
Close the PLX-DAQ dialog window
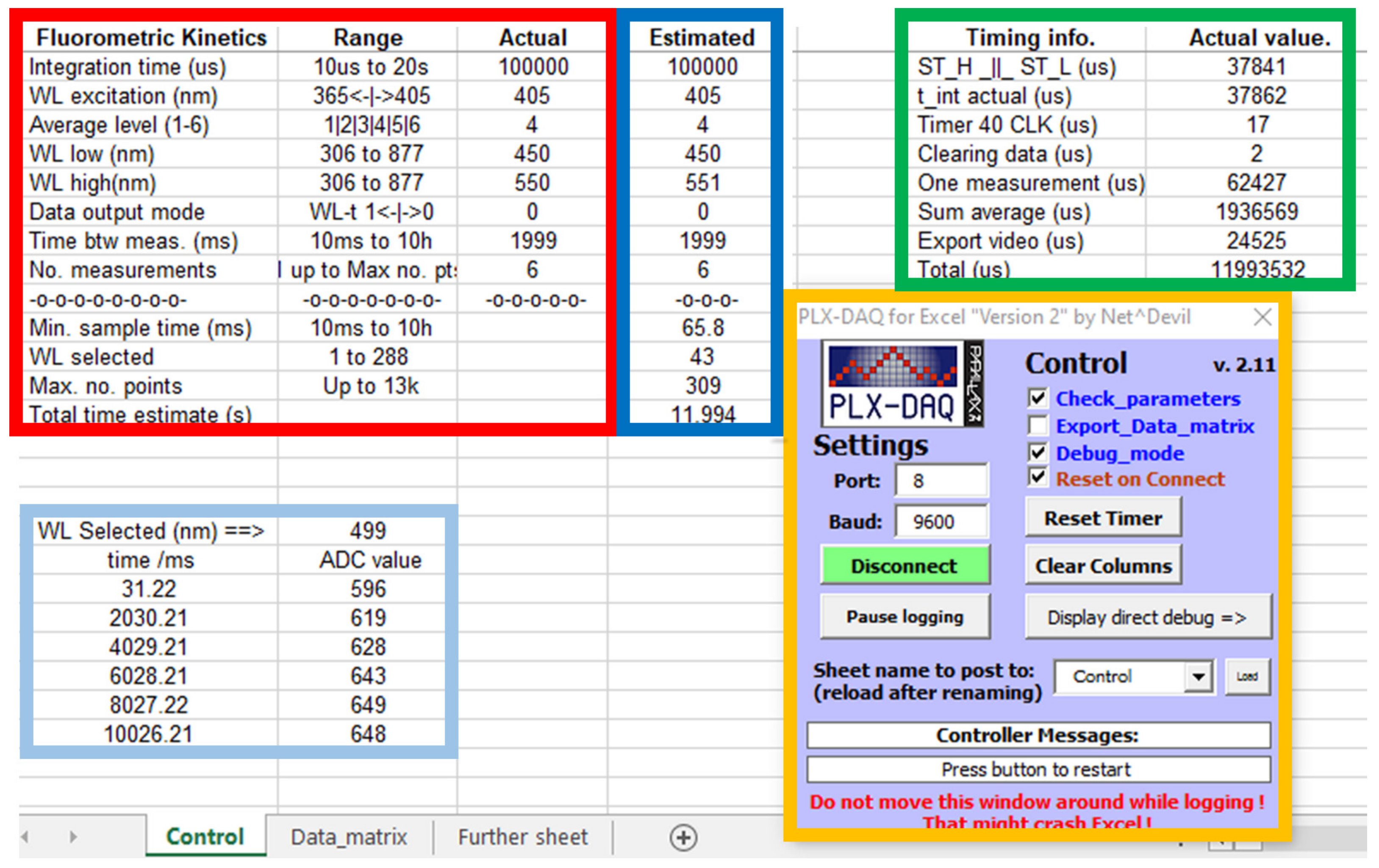click(x=1262, y=316)
